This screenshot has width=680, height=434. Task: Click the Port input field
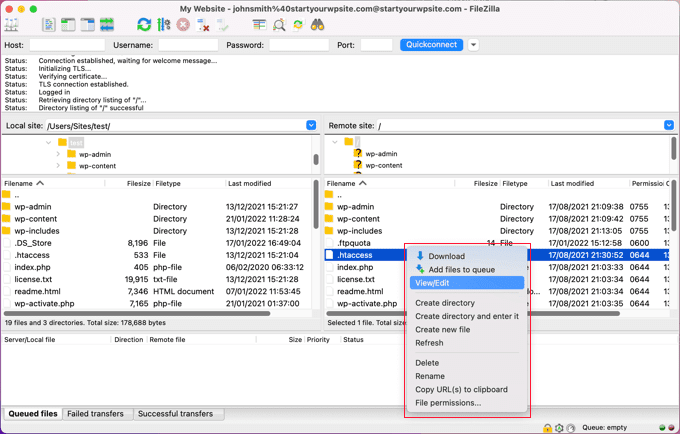point(376,45)
